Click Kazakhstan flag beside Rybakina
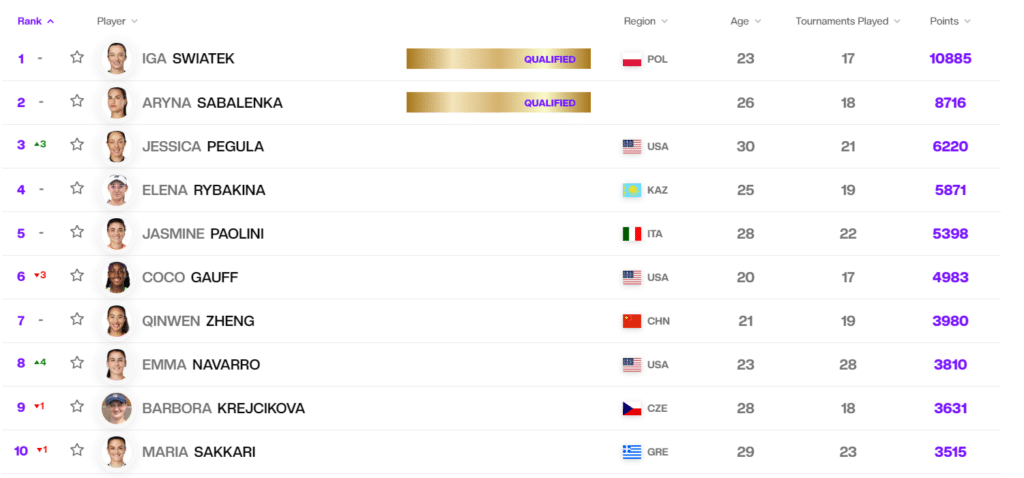Screen dimensions: 1024x478 [x=631, y=190]
